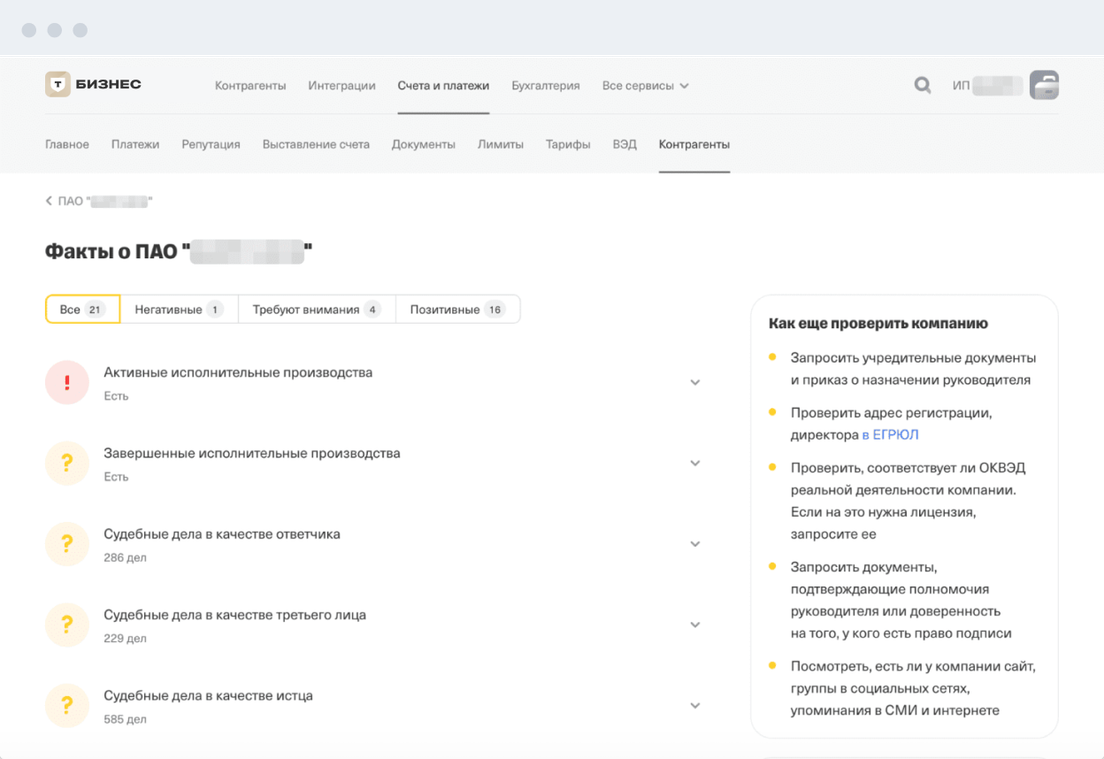
Task: Go back via the ПАО breadcrumb link
Action: tap(98, 201)
